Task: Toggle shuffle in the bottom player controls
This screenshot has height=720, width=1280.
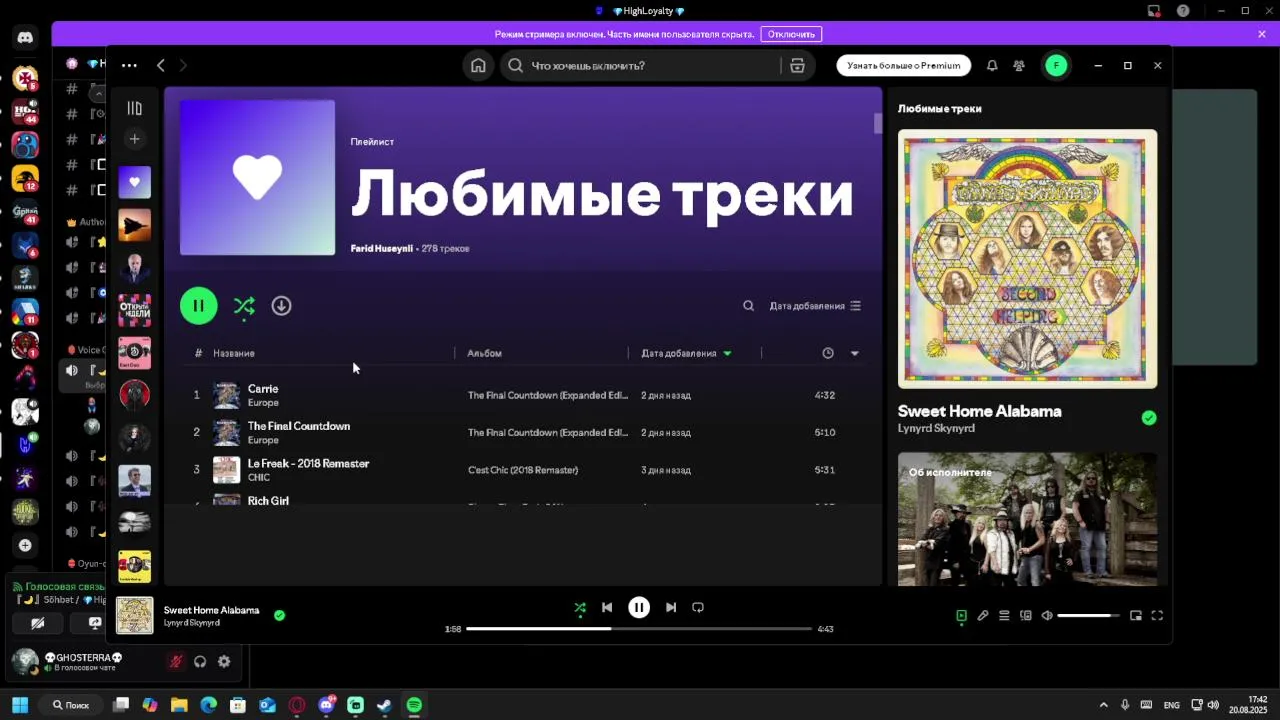Action: coord(580,607)
